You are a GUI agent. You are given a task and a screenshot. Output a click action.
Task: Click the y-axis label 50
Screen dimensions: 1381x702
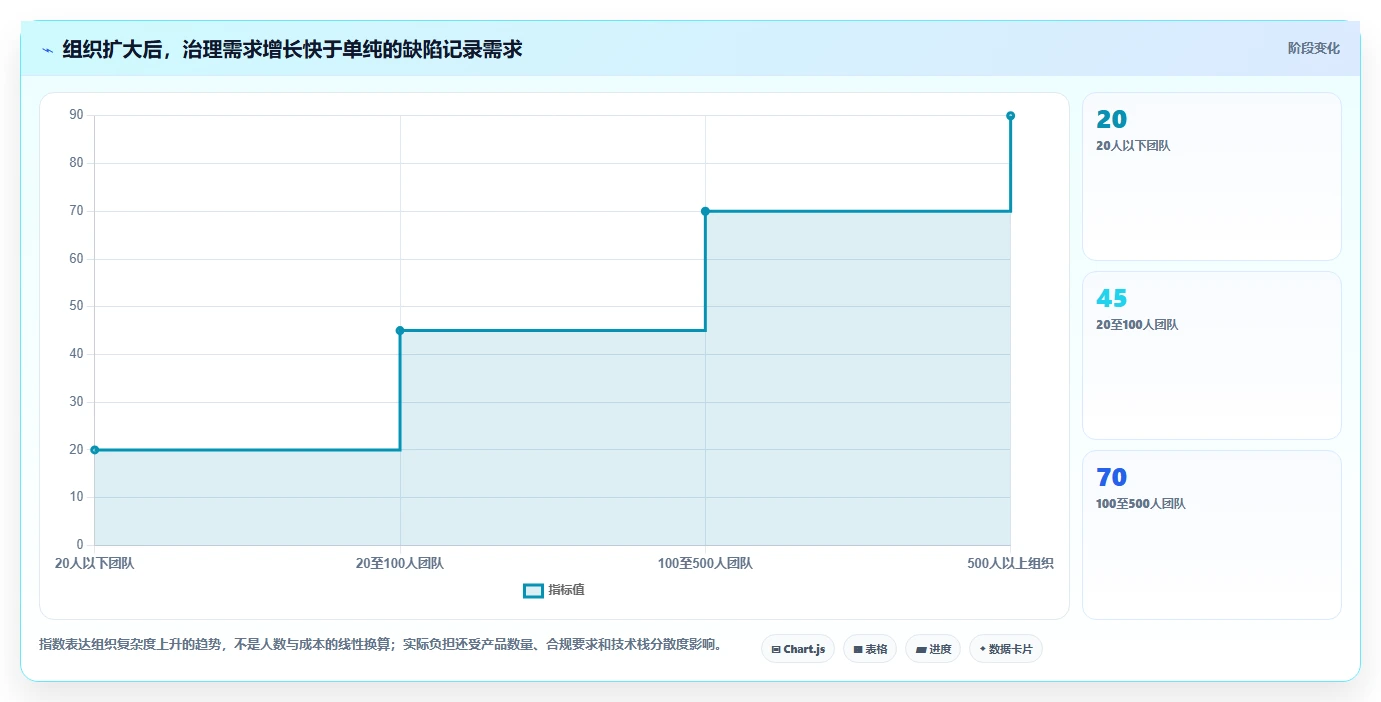coord(76,306)
